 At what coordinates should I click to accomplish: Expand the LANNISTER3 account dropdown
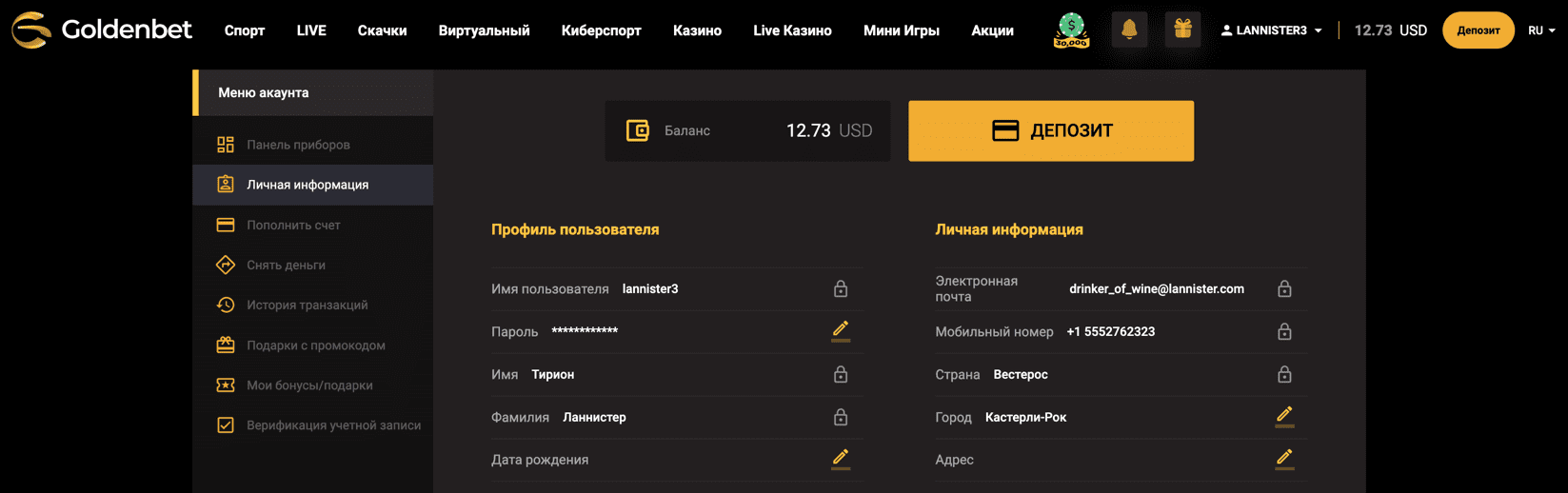[x=1271, y=30]
